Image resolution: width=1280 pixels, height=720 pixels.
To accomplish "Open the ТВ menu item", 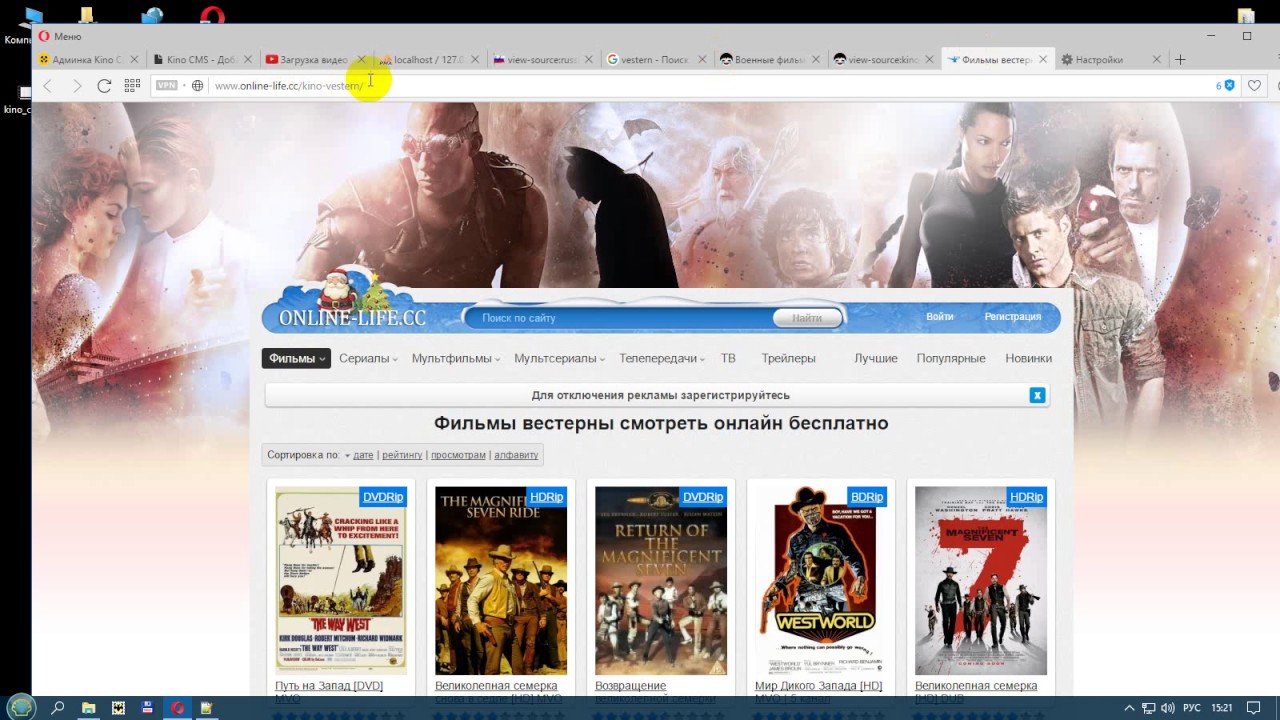I will [728, 358].
